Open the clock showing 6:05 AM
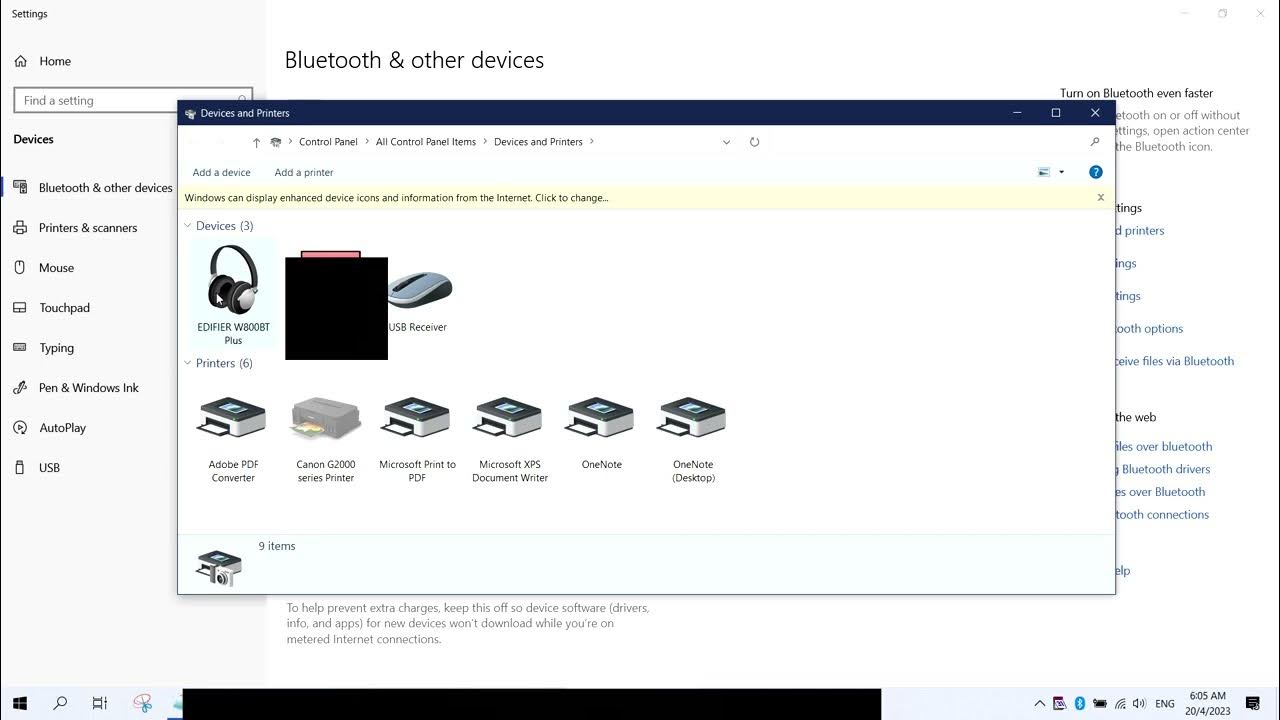The width and height of the screenshot is (1280, 720). tap(1207, 704)
